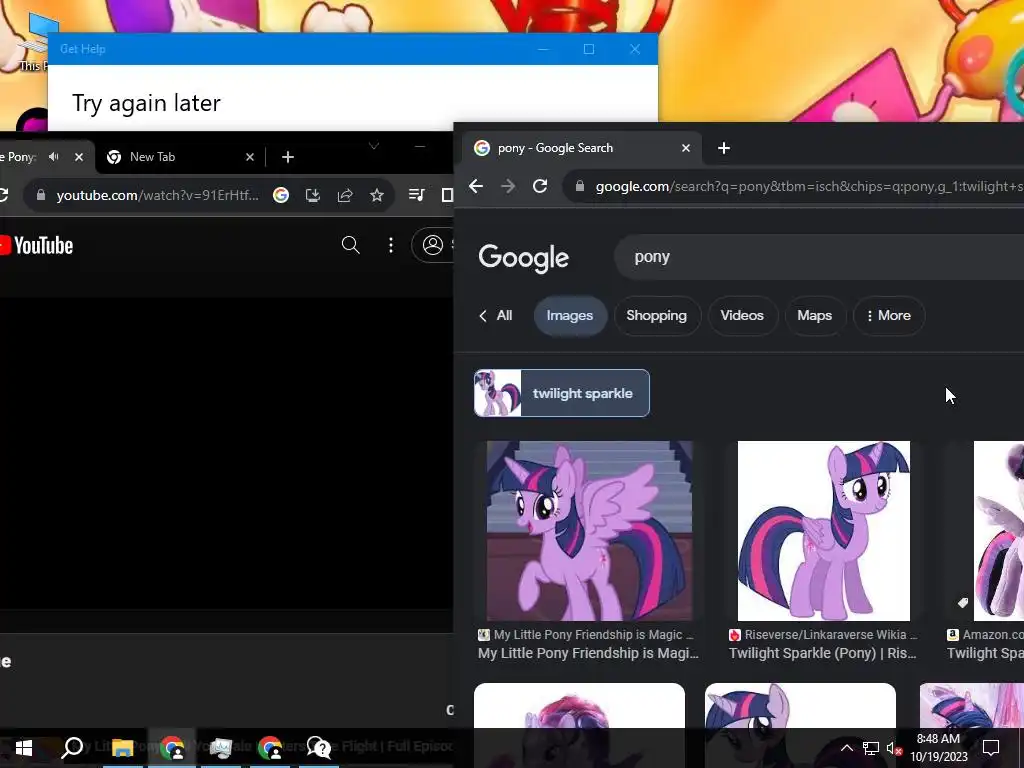The height and width of the screenshot is (768, 1024).
Task: Open My Little Pony Friendship is Magi... link
Action: (588, 653)
